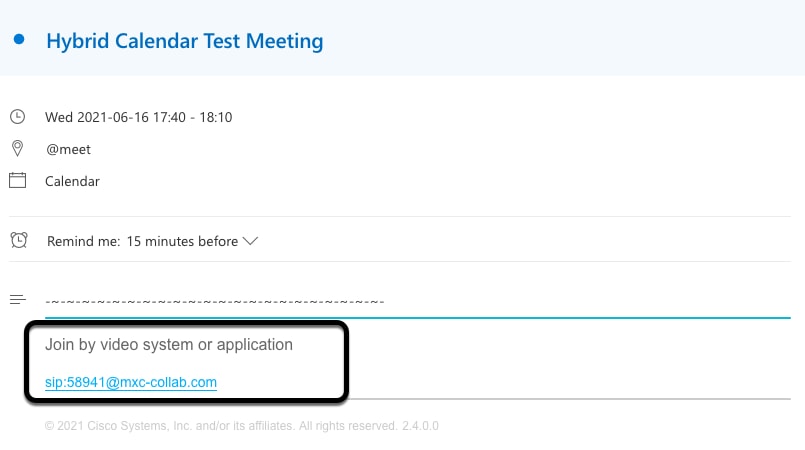805x450 pixels.
Task: Click the 2.4.0.0 version number
Action: pyautogui.click(x=420, y=426)
